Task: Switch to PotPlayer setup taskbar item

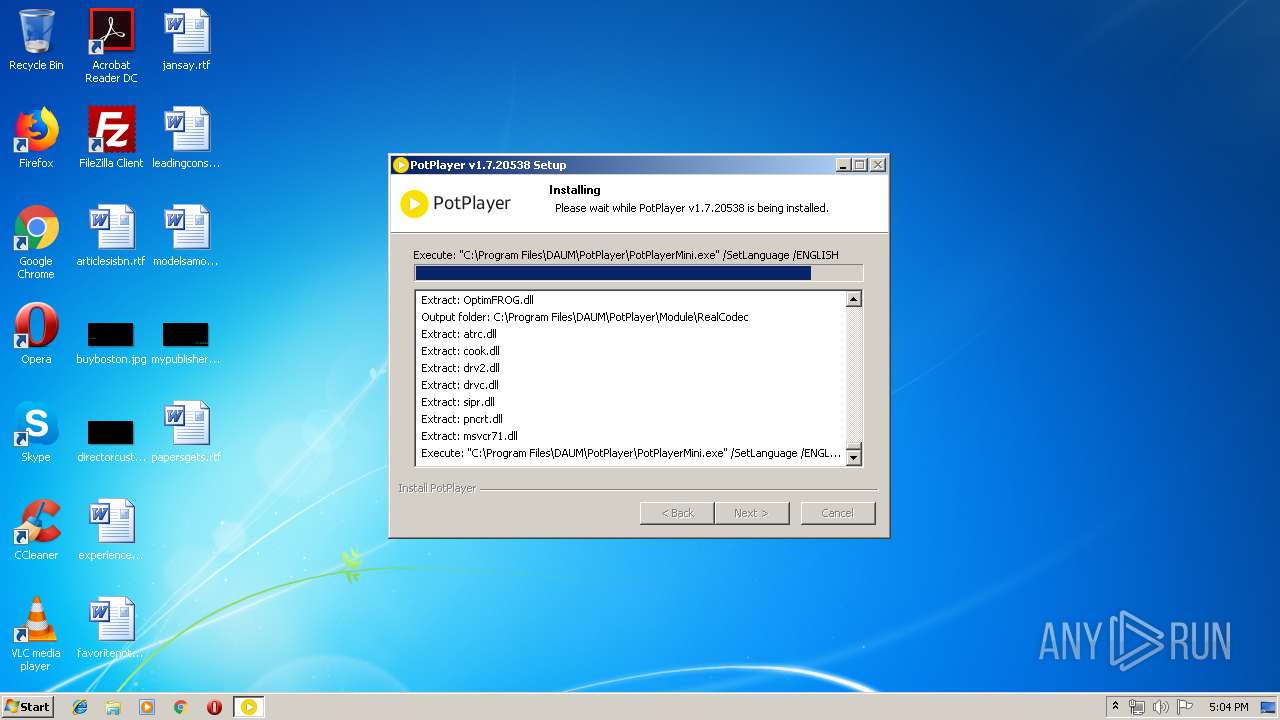Action: click(249, 707)
